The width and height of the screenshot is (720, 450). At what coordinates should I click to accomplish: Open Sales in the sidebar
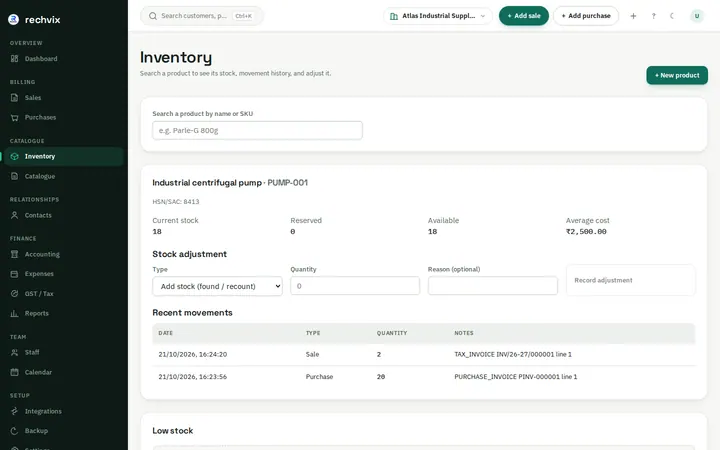[62, 98]
